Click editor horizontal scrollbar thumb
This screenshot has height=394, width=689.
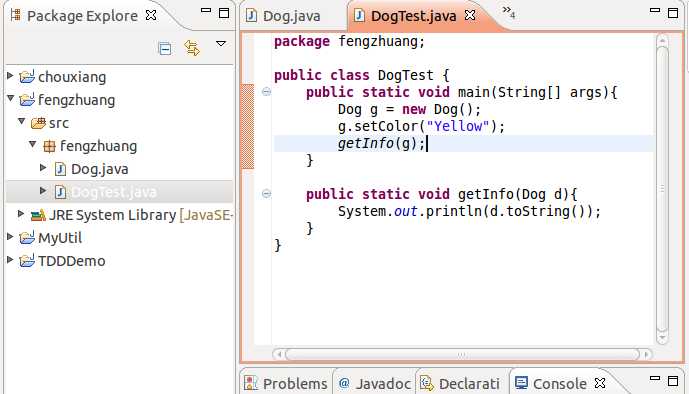click(462, 354)
